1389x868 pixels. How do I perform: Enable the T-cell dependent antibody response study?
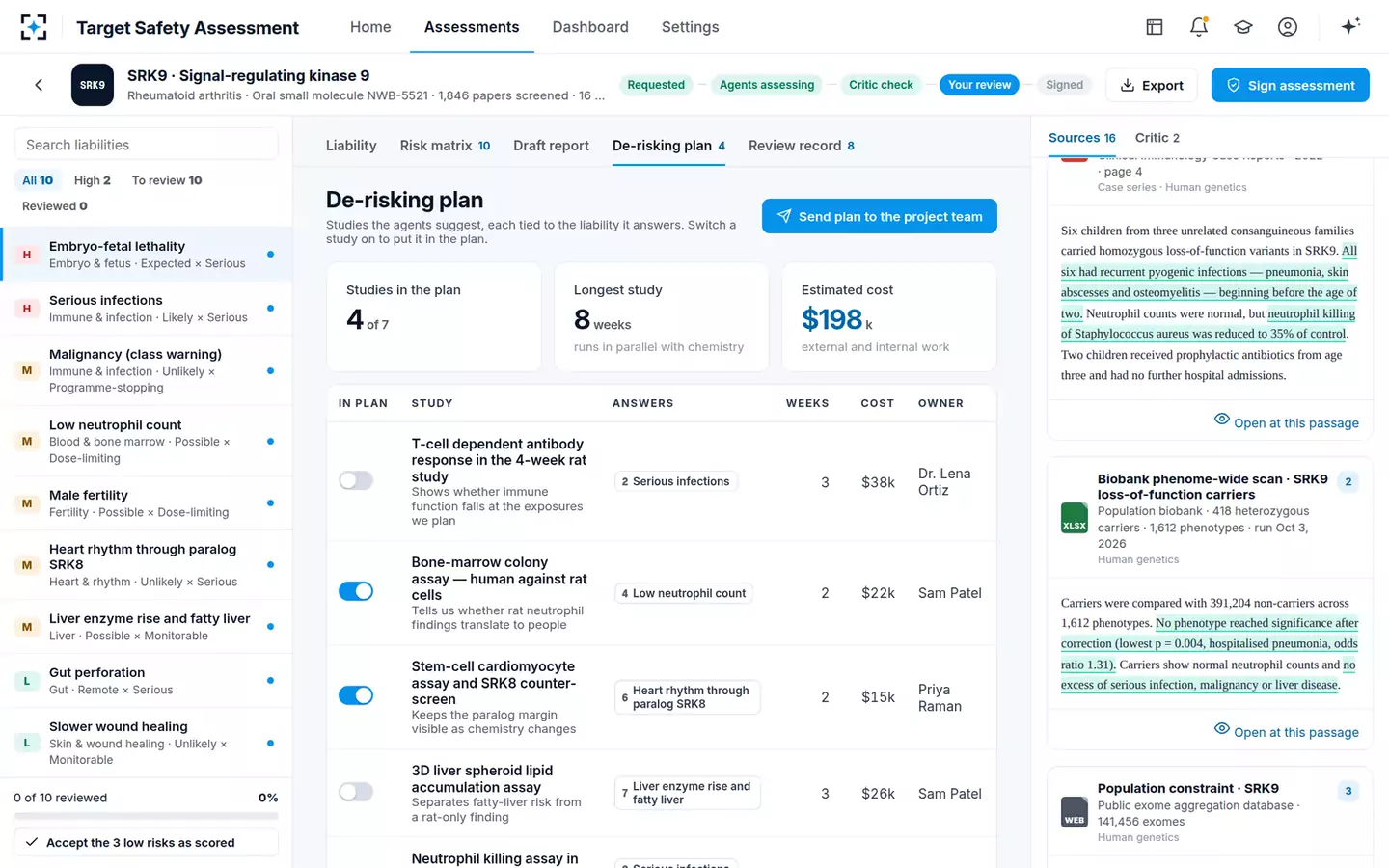[x=356, y=480]
